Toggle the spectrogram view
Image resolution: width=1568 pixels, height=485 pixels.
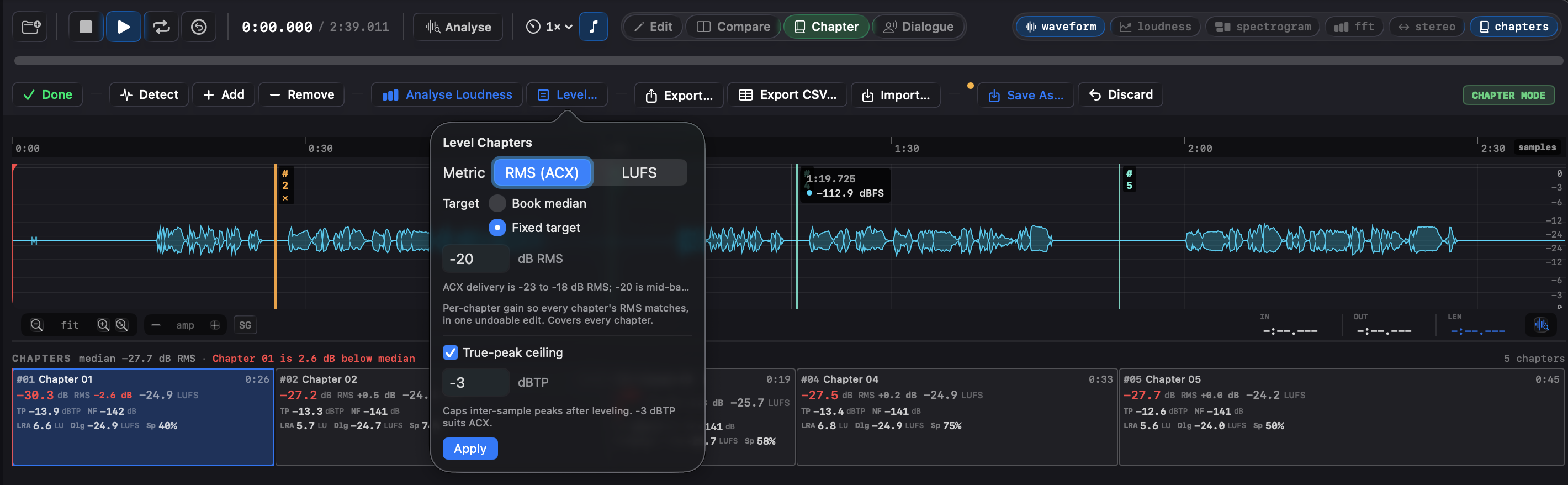pyautogui.click(x=1263, y=27)
